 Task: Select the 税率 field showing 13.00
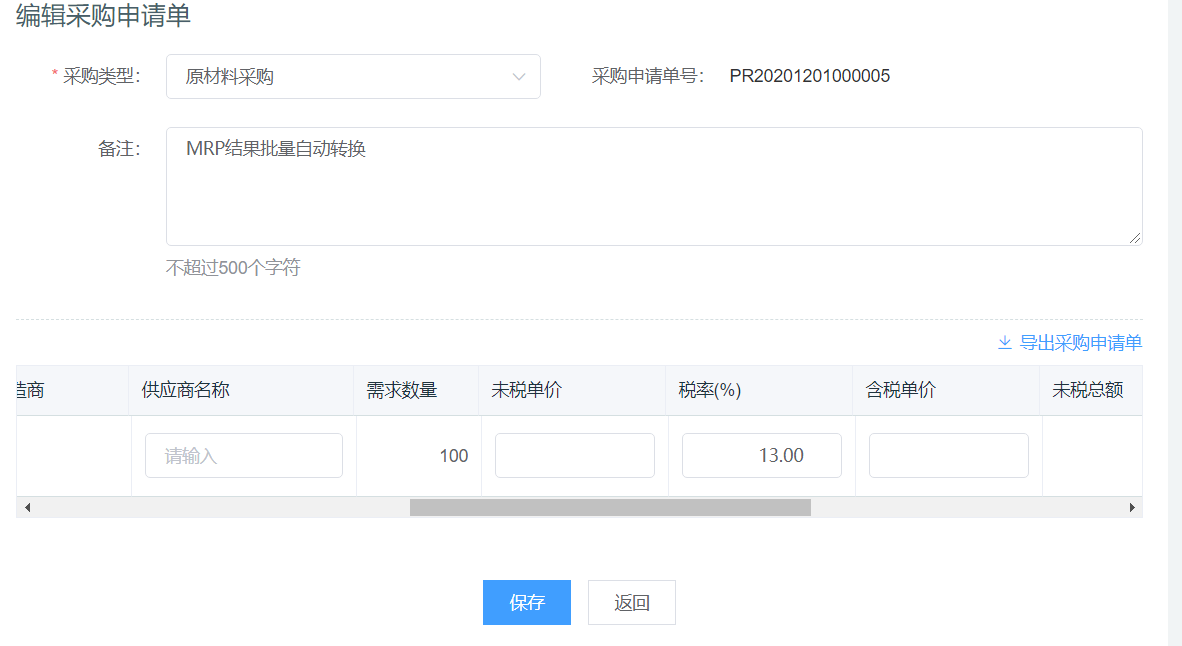click(762, 456)
